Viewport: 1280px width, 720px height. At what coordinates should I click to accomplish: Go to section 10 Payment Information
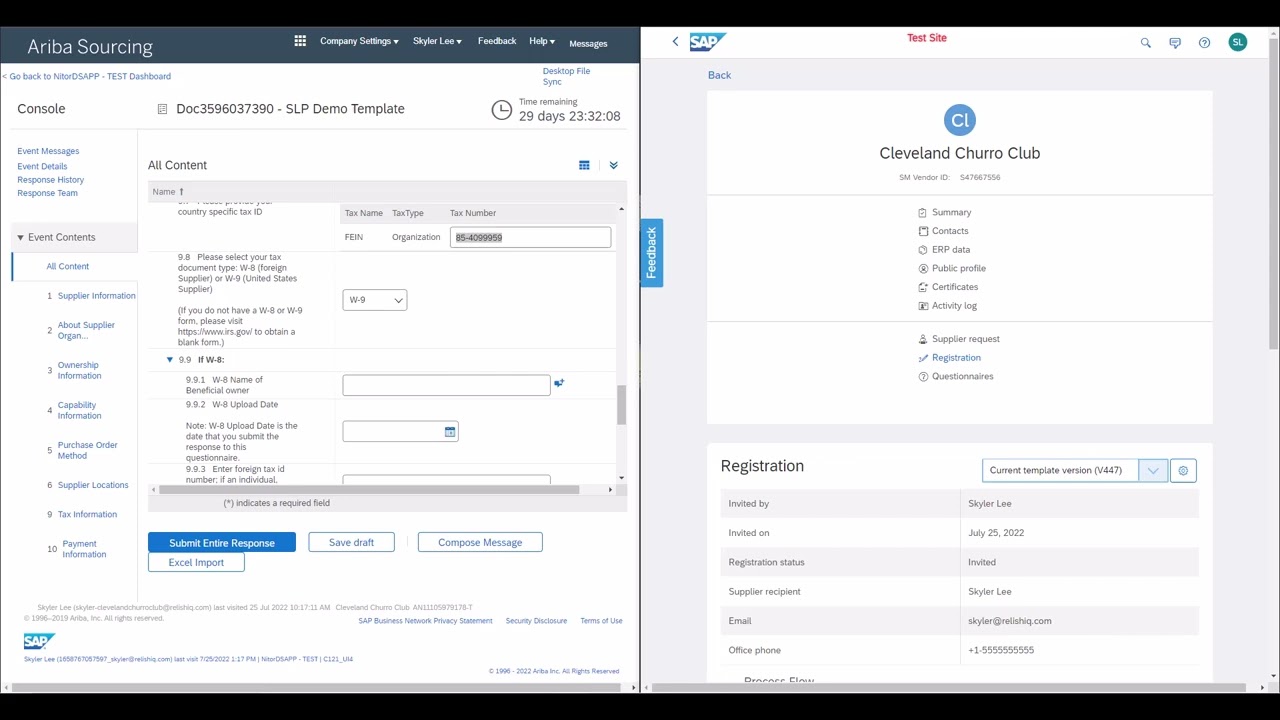tap(84, 549)
